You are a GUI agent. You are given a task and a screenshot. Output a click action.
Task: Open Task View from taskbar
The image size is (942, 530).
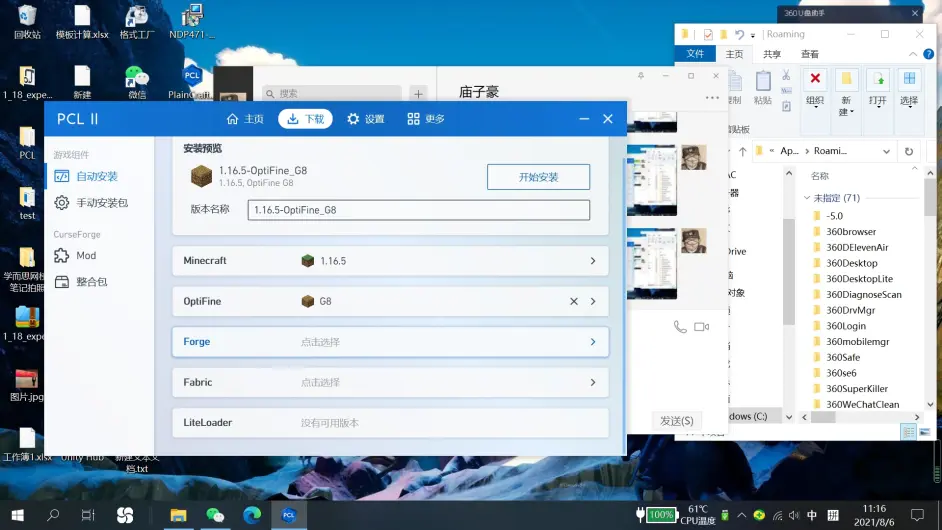(88, 515)
